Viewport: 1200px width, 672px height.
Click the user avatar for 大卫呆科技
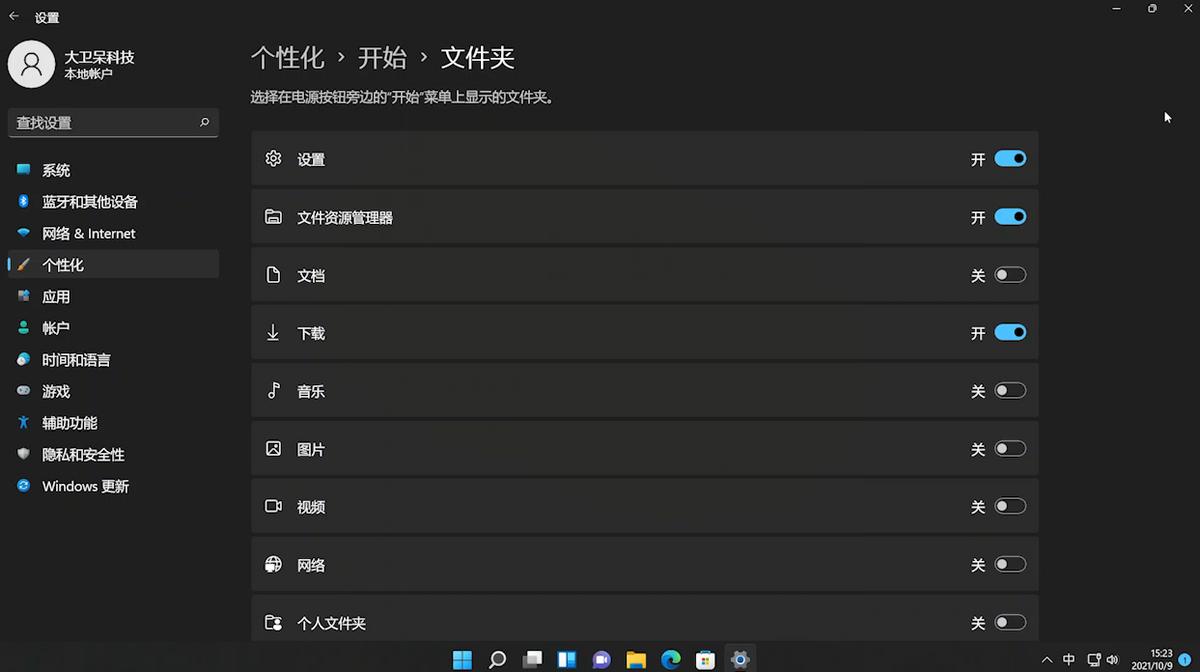coord(31,63)
